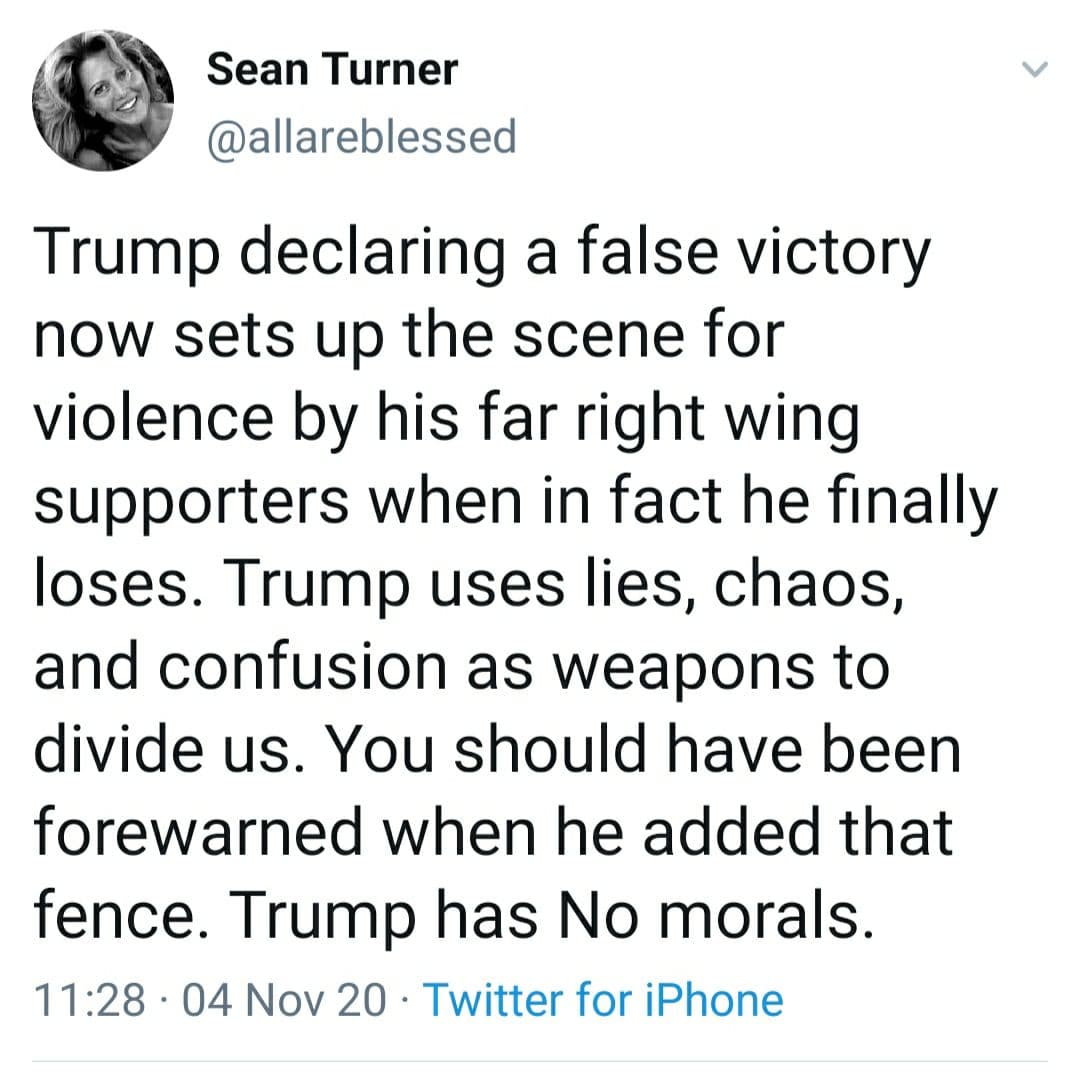The image size is (1080, 1074).
Task: Click the @allareblessed handle
Action: [x=361, y=136]
